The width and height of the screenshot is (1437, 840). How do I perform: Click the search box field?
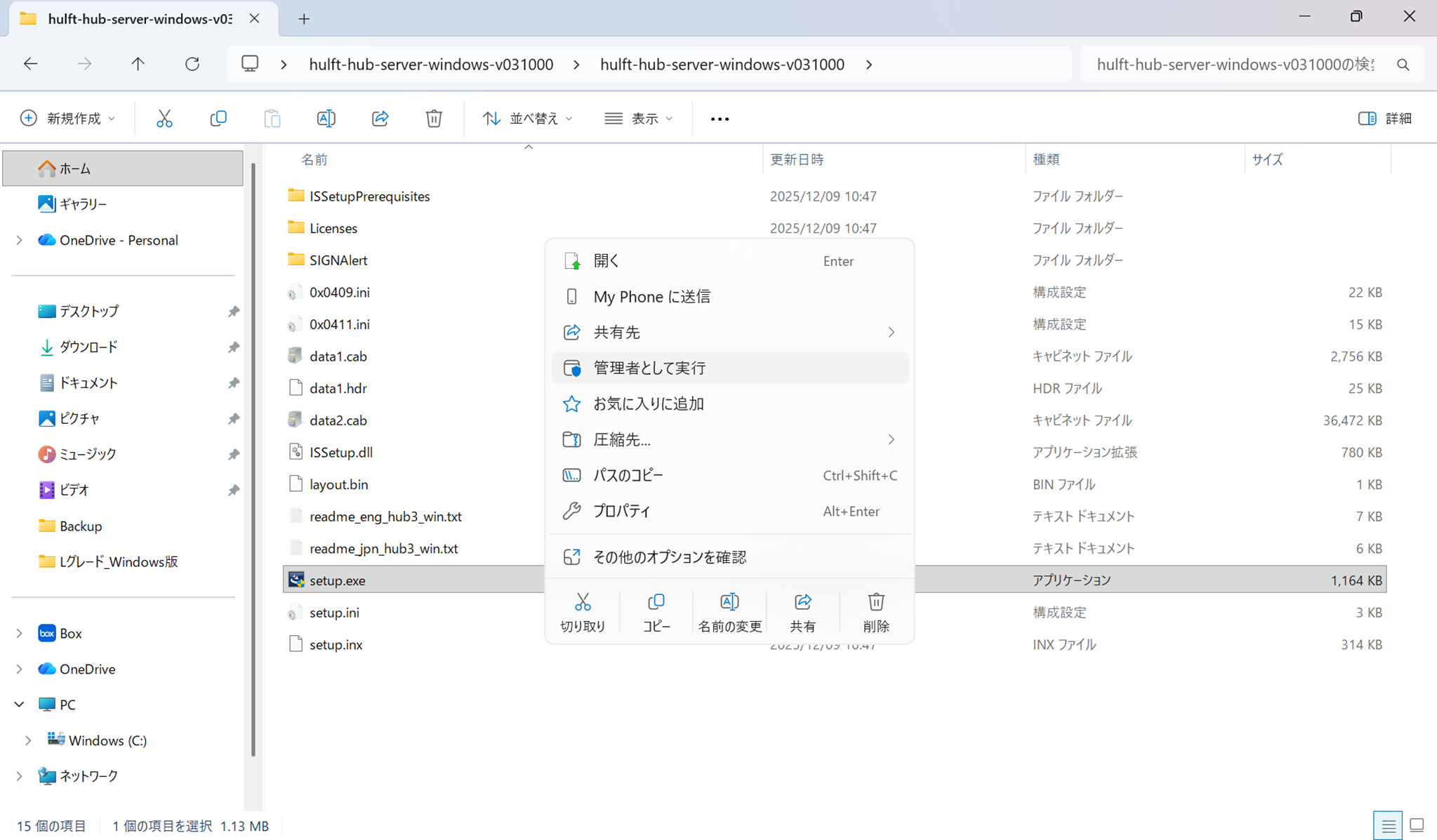[x=1236, y=65]
